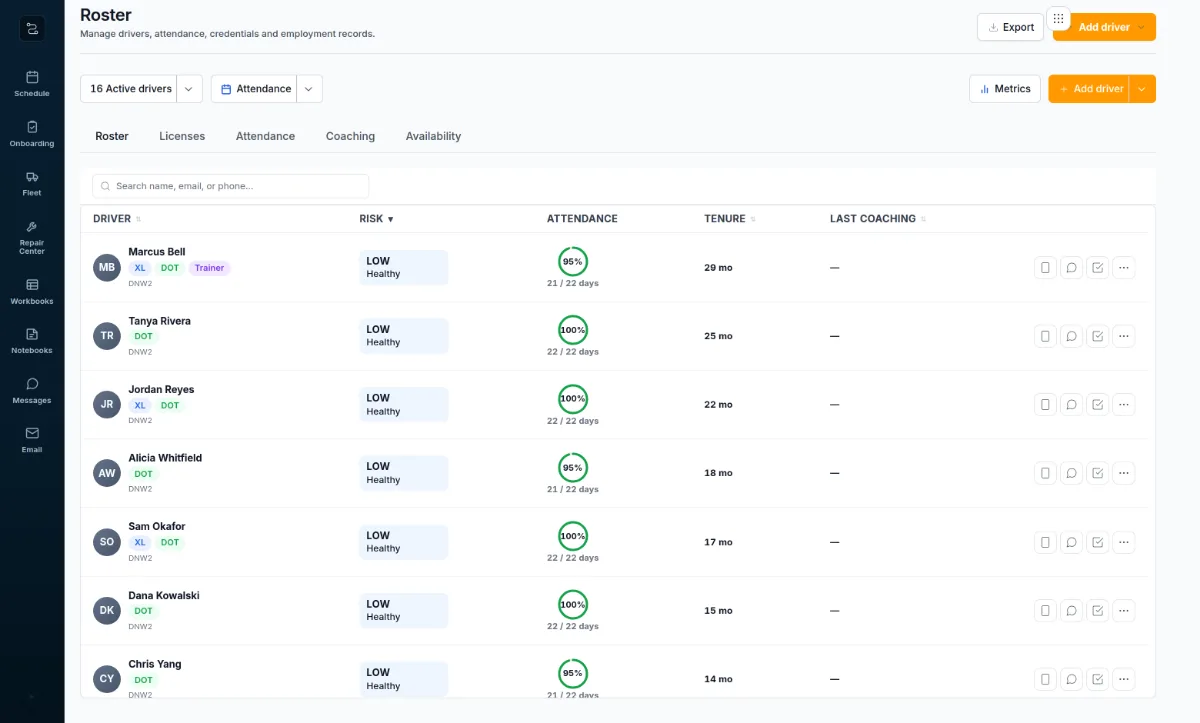
Task: Expand the chevron next to Attendance button
Action: 309,89
